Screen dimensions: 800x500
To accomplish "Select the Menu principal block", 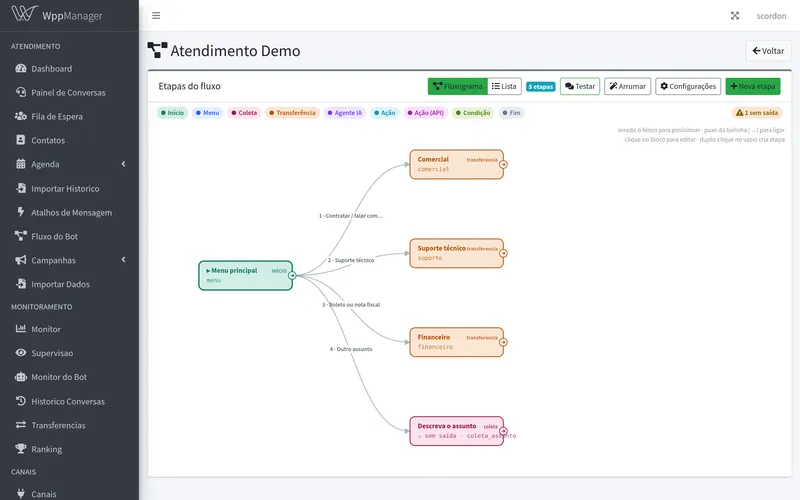I will coord(245,276).
